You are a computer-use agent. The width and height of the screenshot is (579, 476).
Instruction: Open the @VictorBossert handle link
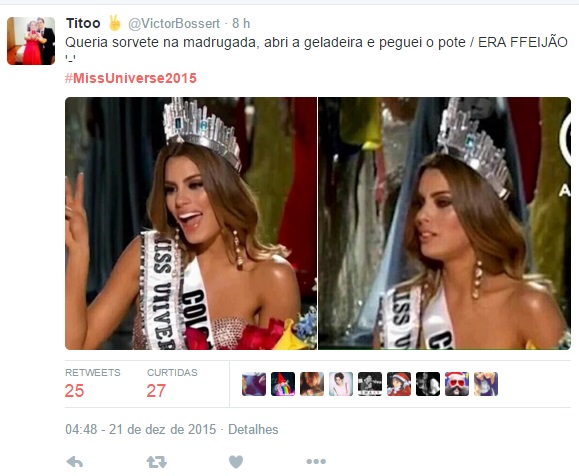(174, 24)
